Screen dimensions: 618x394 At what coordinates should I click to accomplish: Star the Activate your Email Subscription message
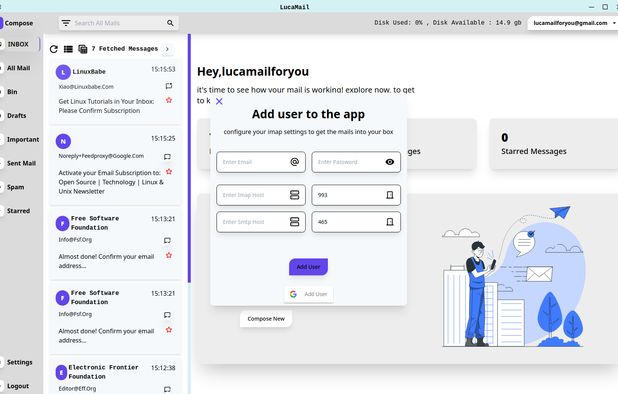pos(169,172)
